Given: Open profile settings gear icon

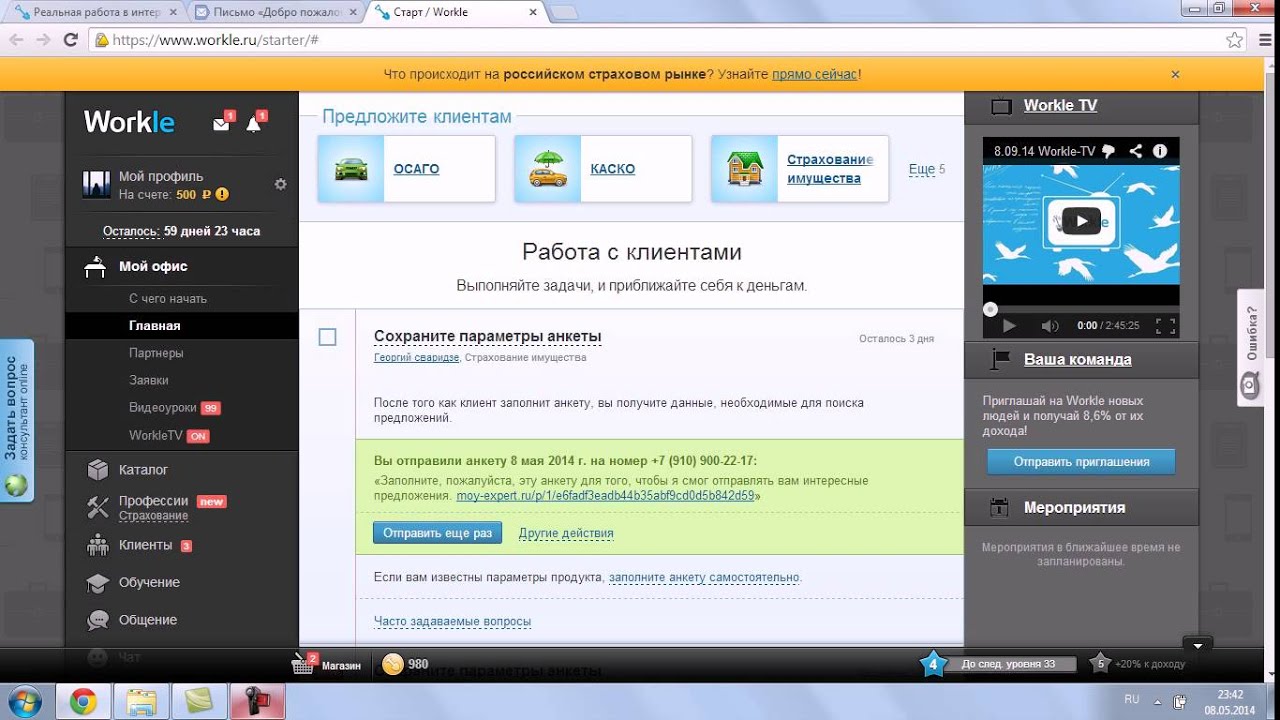Looking at the screenshot, I should click(x=281, y=184).
